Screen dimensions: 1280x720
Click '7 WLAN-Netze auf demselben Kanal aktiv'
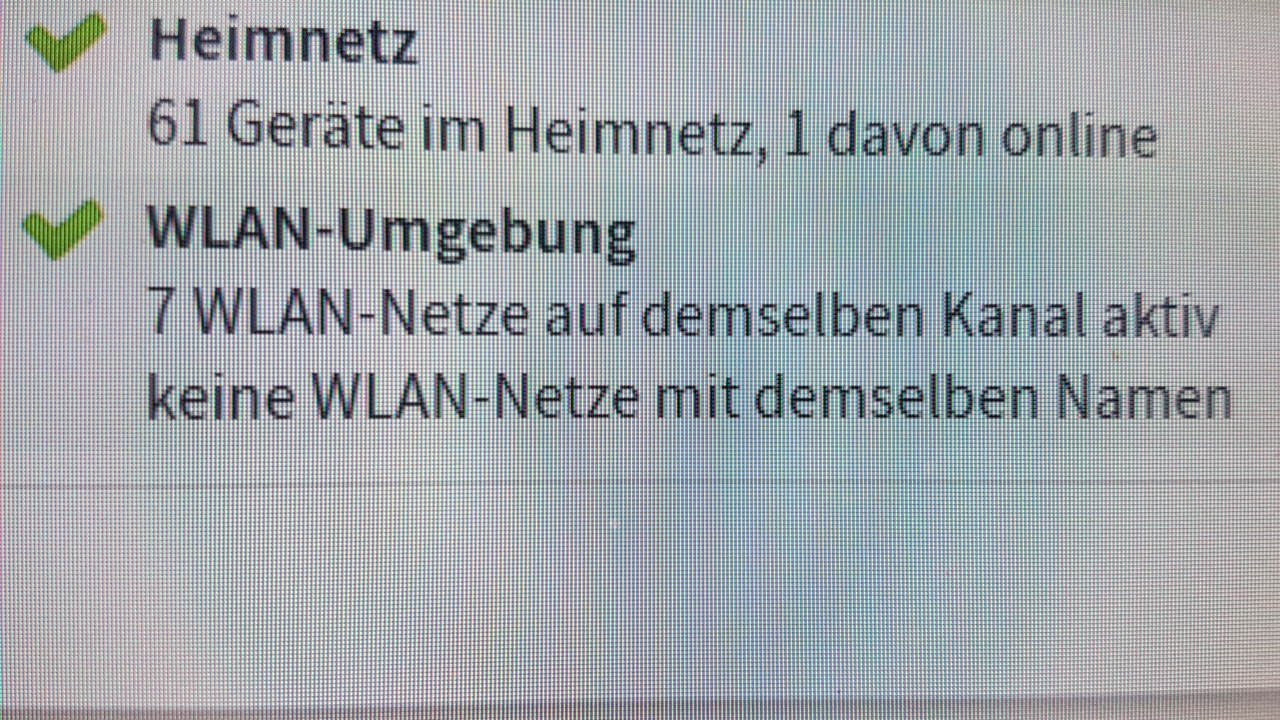point(683,315)
